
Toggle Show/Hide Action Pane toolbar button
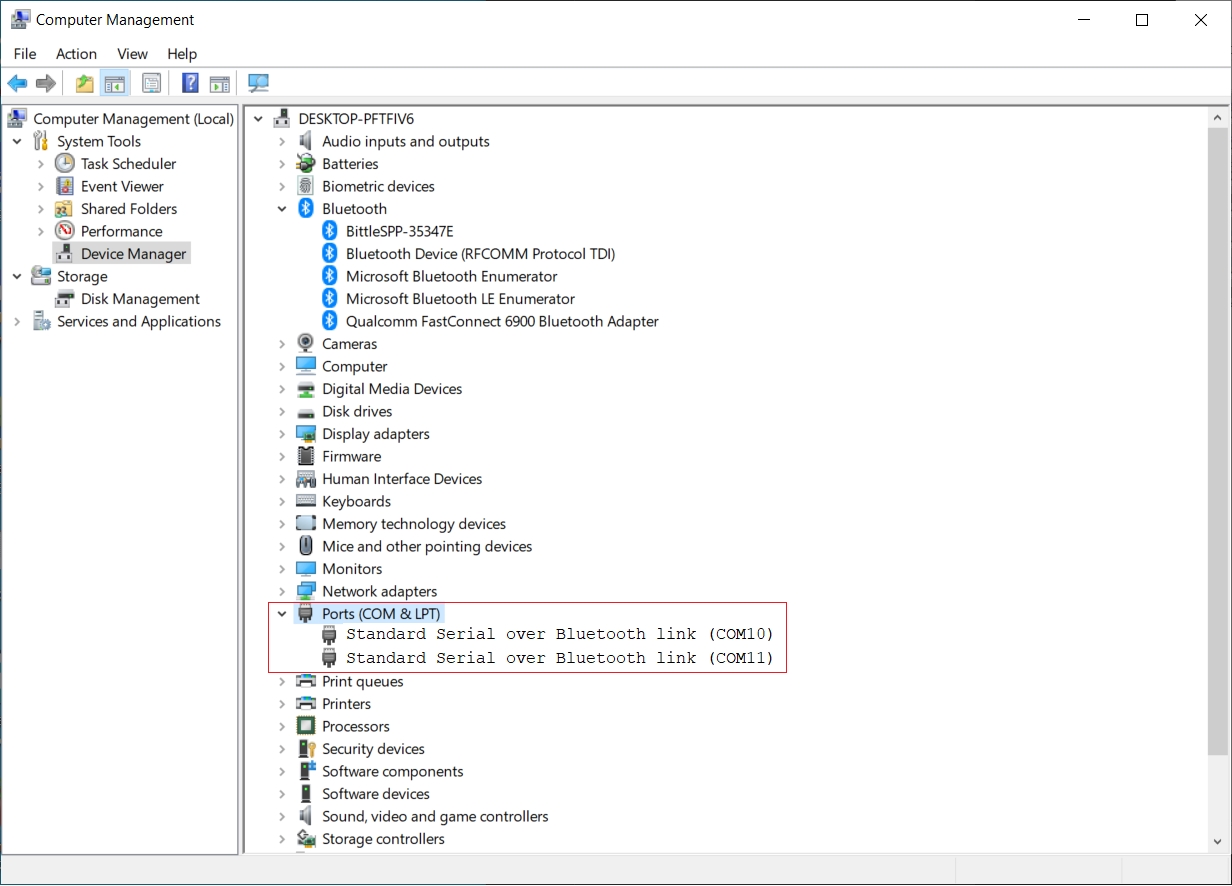(x=220, y=83)
